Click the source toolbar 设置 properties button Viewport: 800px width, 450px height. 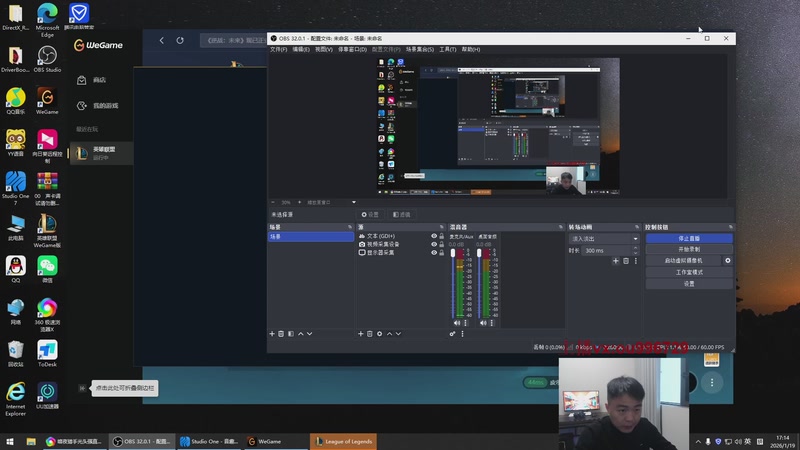370,215
